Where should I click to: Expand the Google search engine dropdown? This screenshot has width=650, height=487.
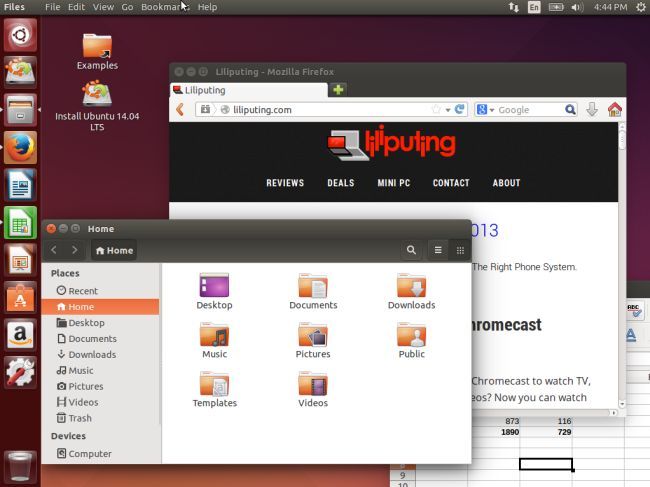click(x=486, y=110)
